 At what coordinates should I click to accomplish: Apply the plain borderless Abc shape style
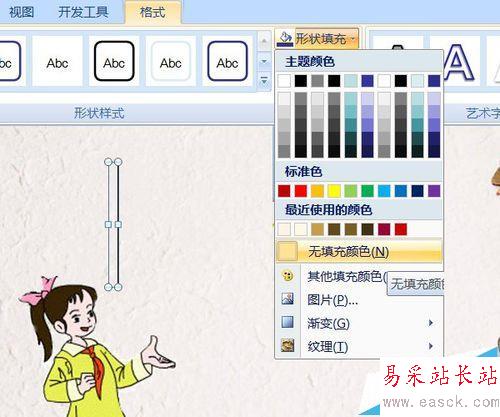57,61
